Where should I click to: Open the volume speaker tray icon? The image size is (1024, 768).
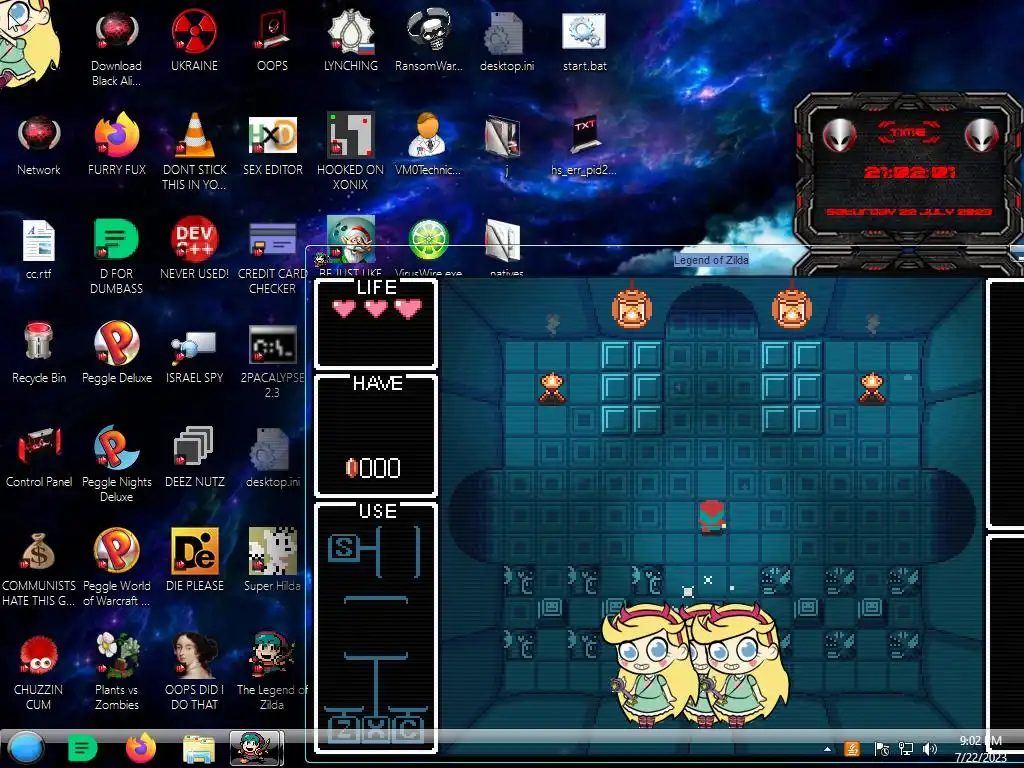(929, 749)
